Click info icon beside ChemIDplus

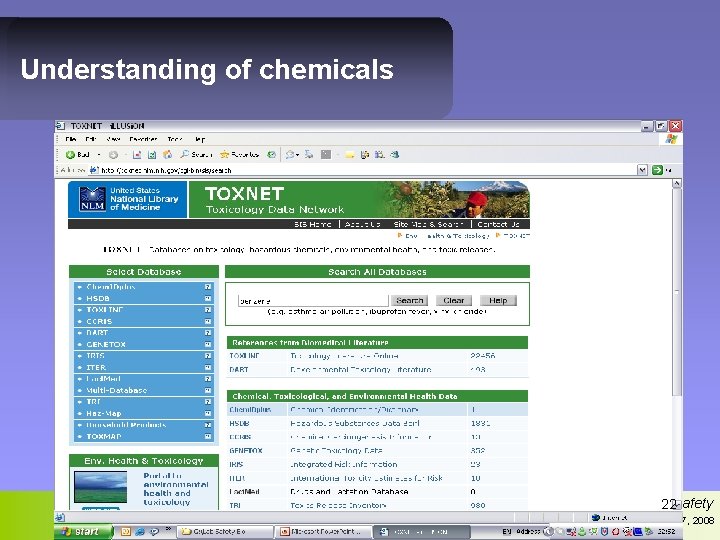coord(208,287)
